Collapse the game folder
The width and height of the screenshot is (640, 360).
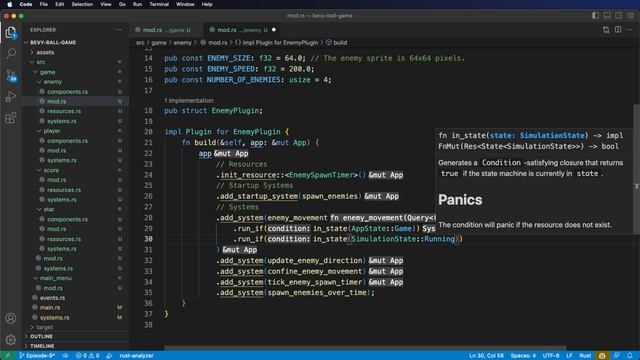coord(47,72)
